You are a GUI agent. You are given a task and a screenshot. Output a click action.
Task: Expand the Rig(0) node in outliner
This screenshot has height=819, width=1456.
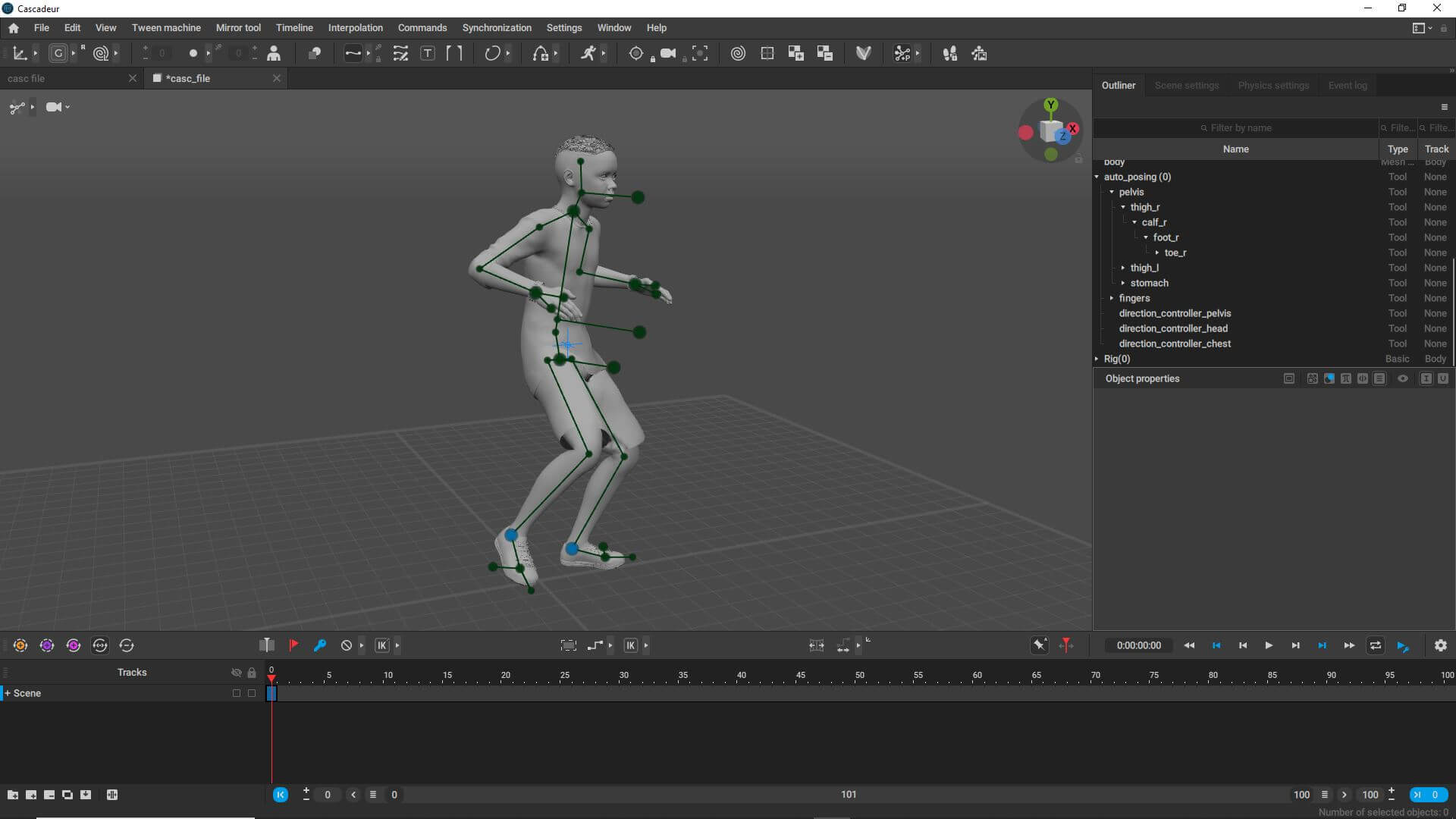coord(1097,359)
